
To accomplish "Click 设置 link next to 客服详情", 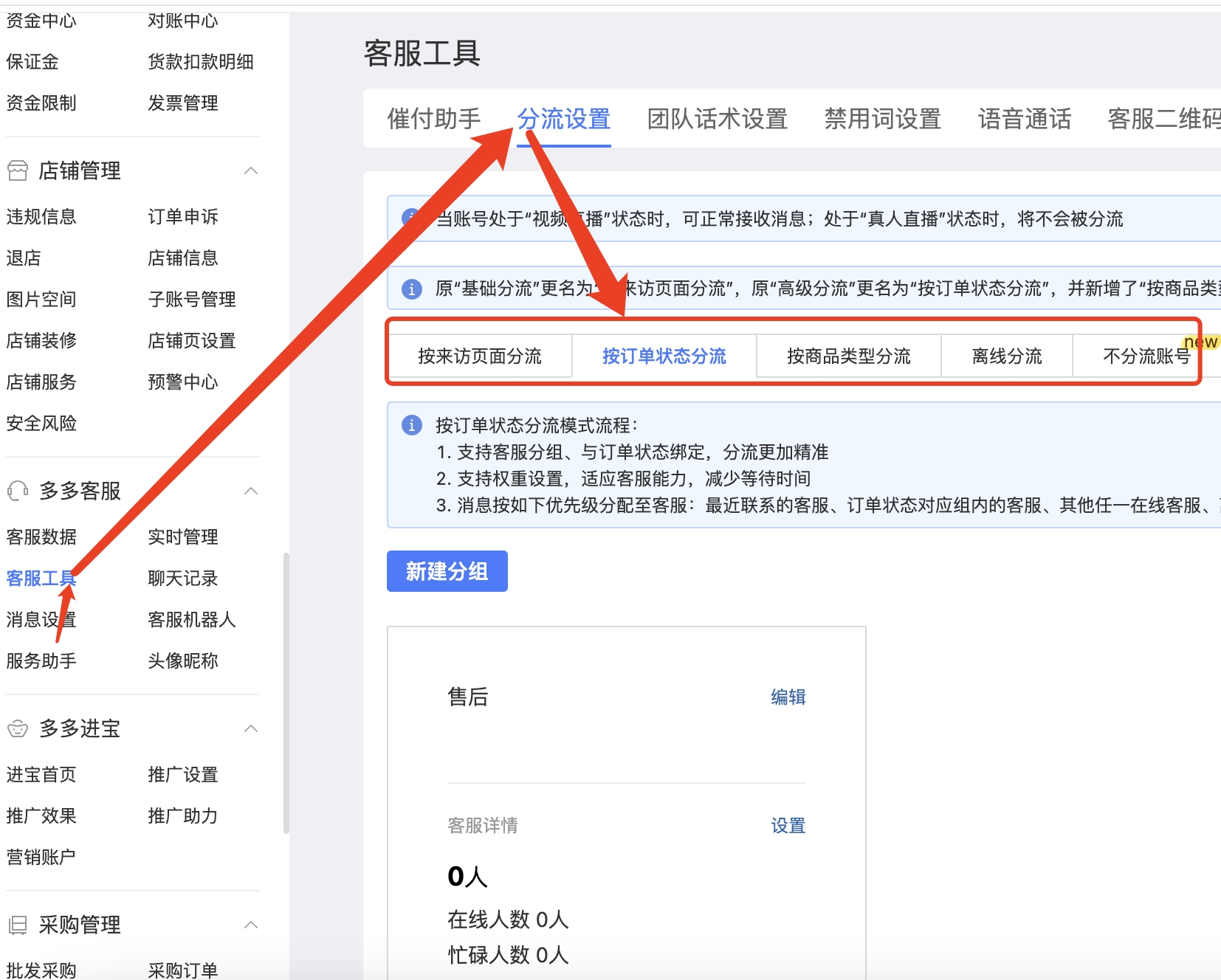I will coord(788,826).
